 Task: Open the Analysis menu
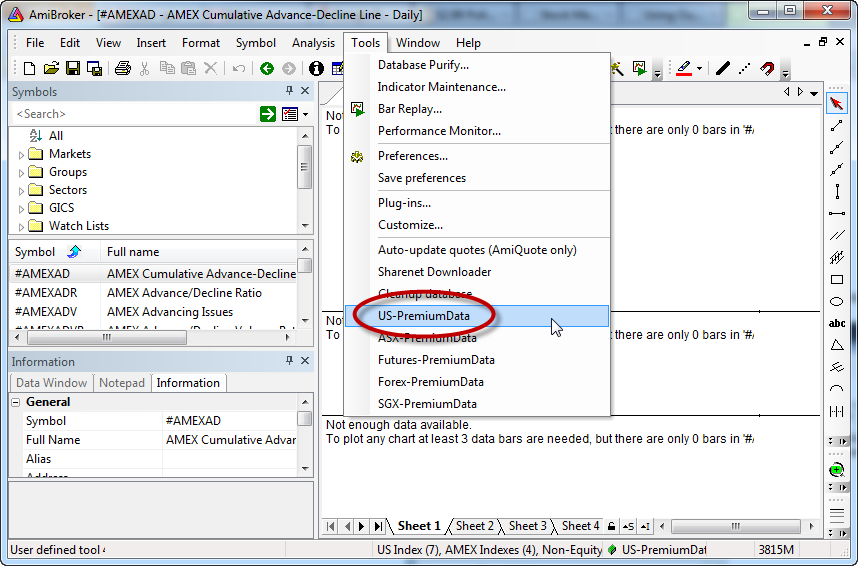point(313,43)
